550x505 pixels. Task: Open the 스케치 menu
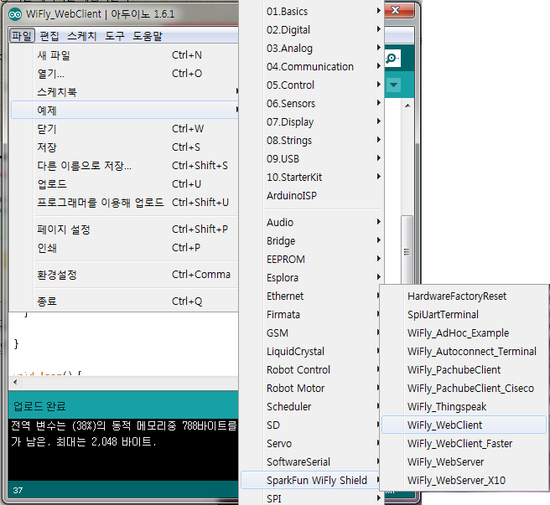pyautogui.click(x=82, y=36)
